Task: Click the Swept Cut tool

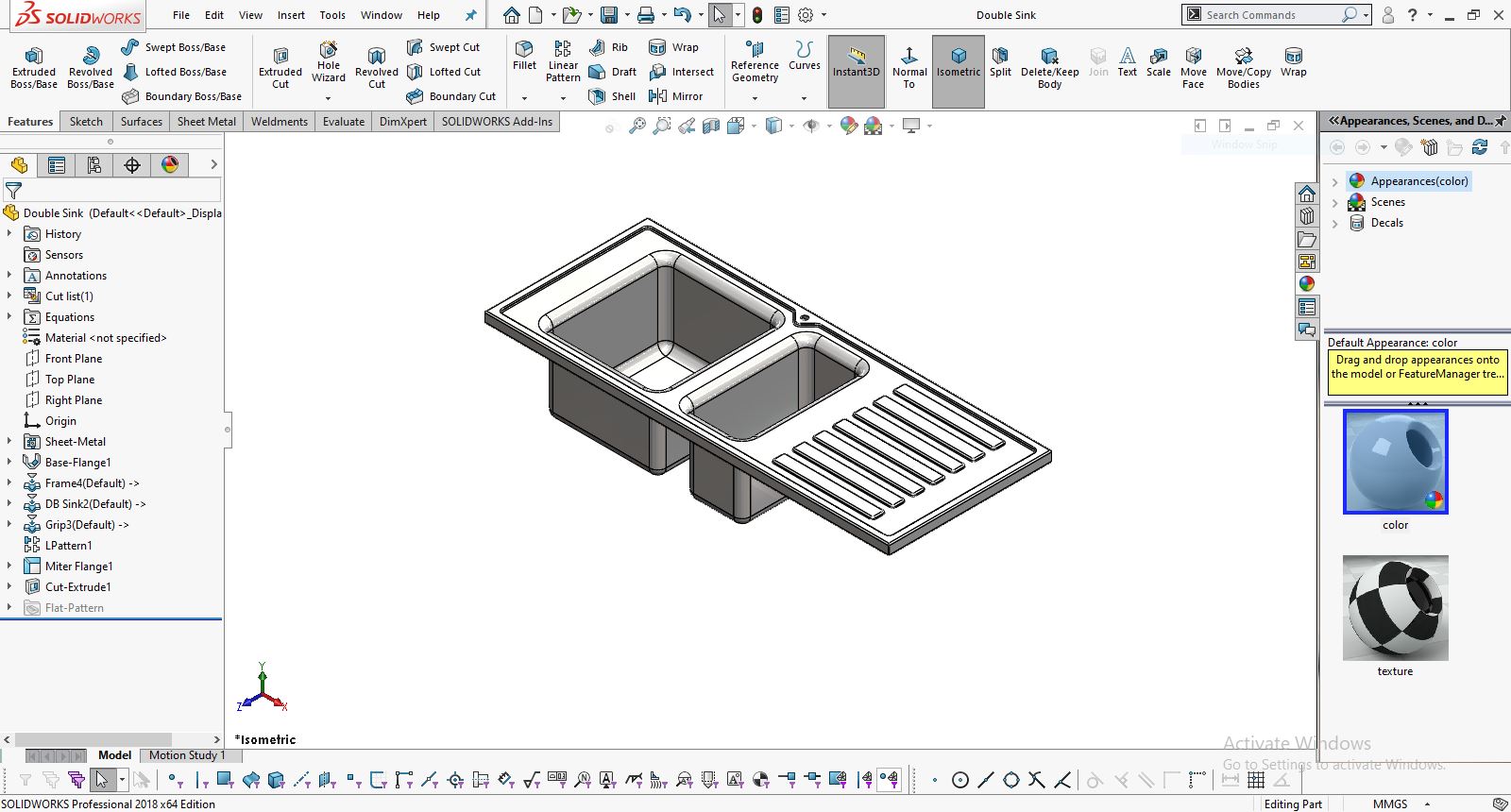Action: pyautogui.click(x=443, y=47)
